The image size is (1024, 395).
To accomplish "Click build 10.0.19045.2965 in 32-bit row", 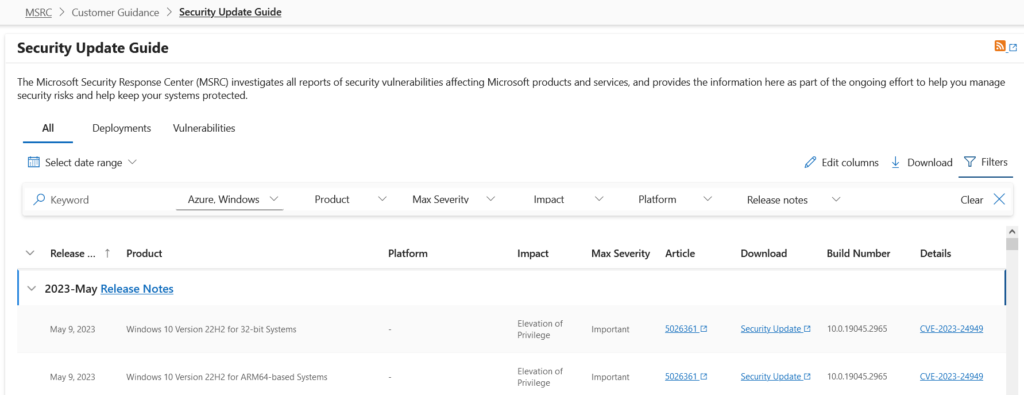I will pyautogui.click(x=857, y=329).
